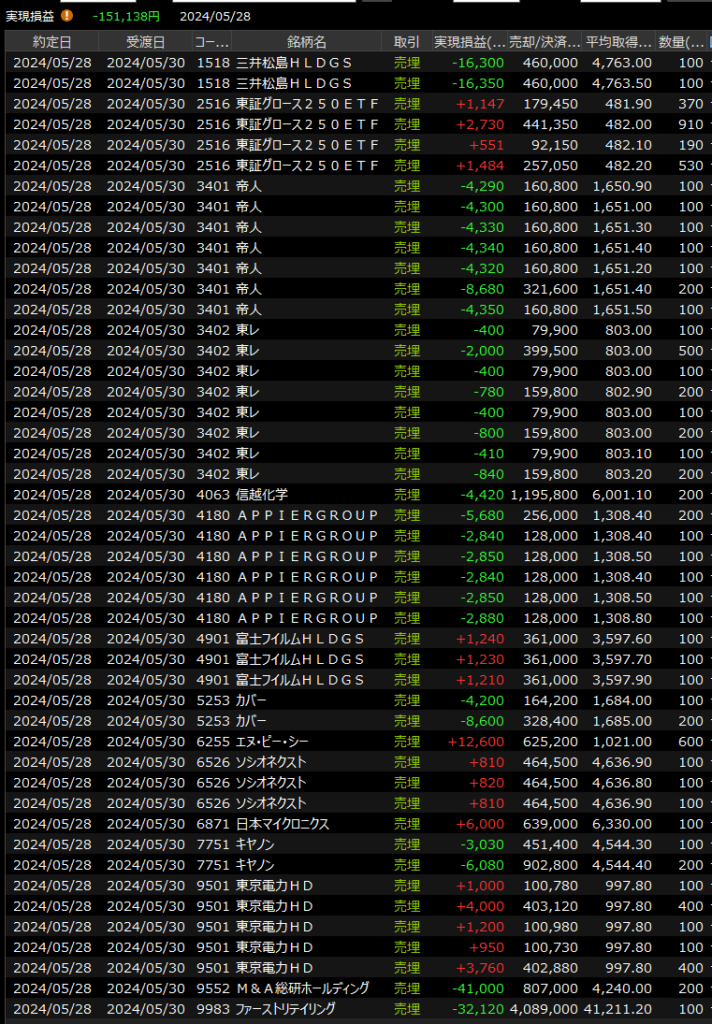Viewport: 712px width, 1024px height.
Task: Sort by 受渡日 column header
Action: 145,42
